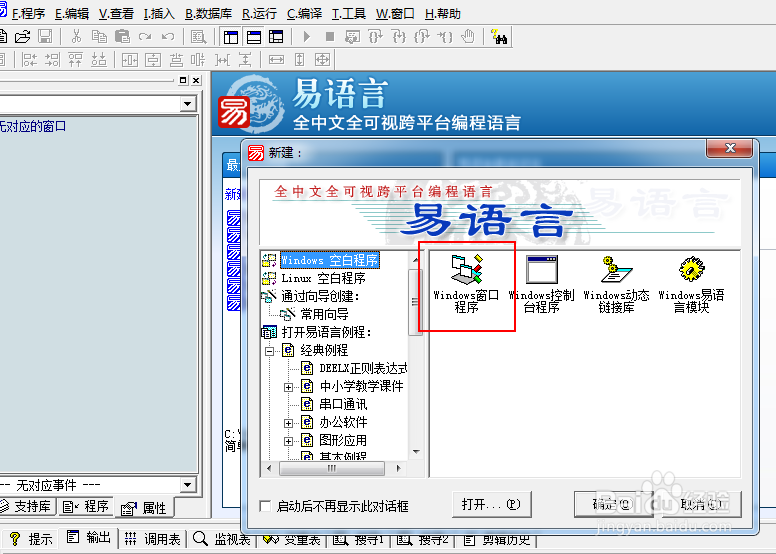Open the top dropdown in left panel
776x554 pixels.
tap(187, 104)
